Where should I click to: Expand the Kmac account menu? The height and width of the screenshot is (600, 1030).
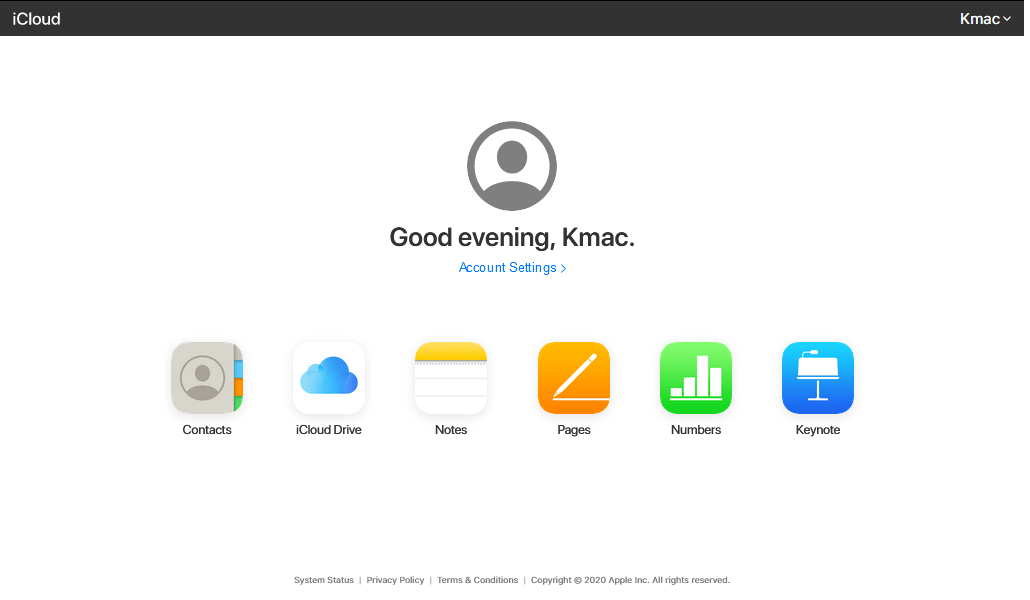(984, 18)
